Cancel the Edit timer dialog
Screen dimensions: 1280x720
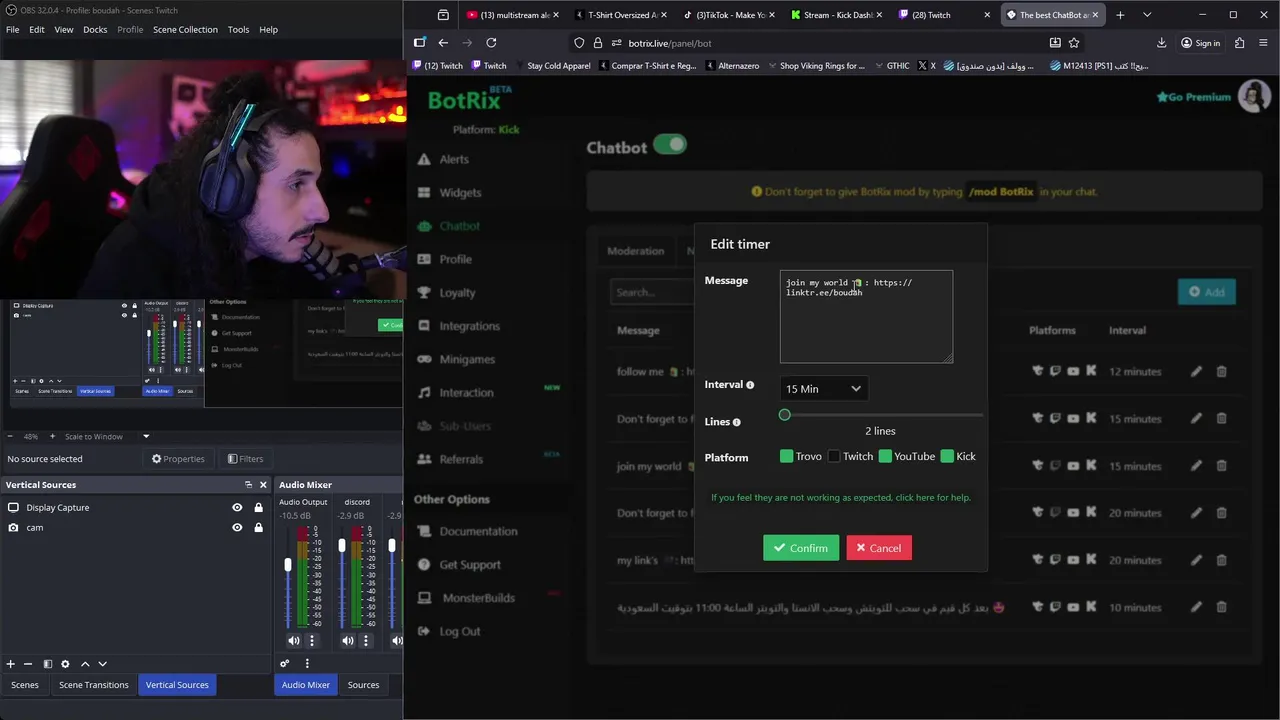point(879,548)
